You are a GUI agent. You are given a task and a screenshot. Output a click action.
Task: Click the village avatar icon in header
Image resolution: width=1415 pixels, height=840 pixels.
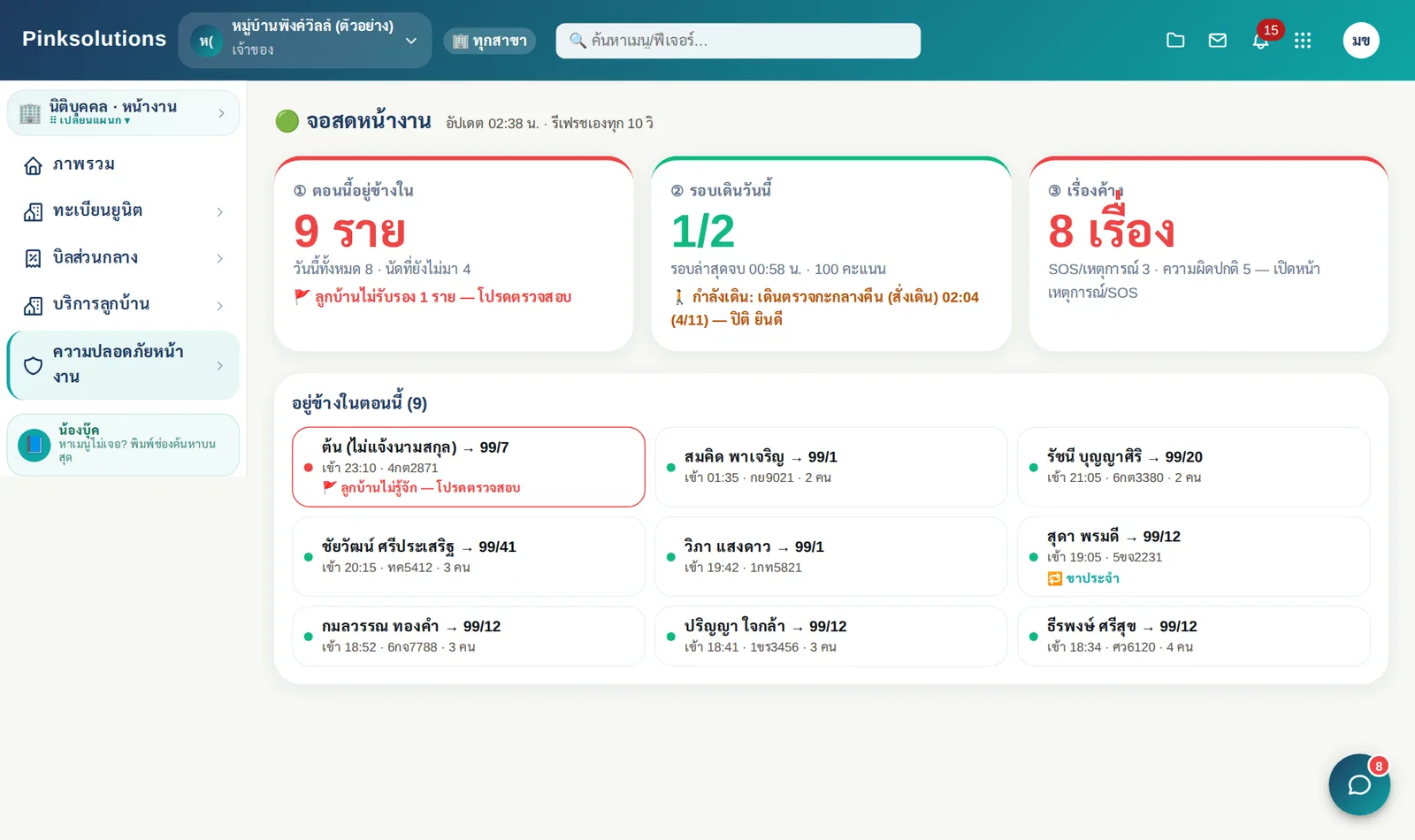click(207, 41)
